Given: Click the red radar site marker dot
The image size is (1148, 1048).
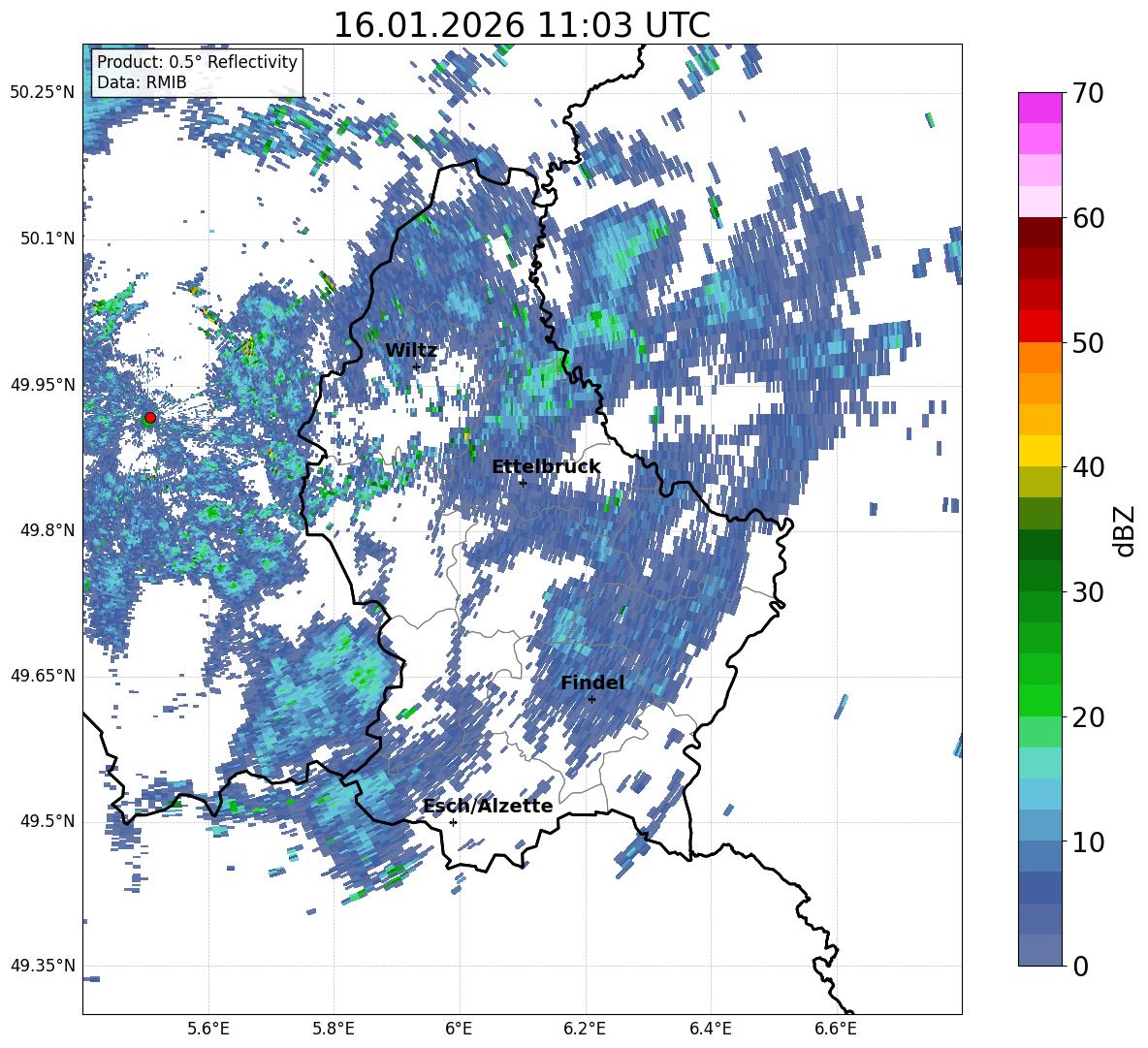Looking at the screenshot, I should (150, 418).
